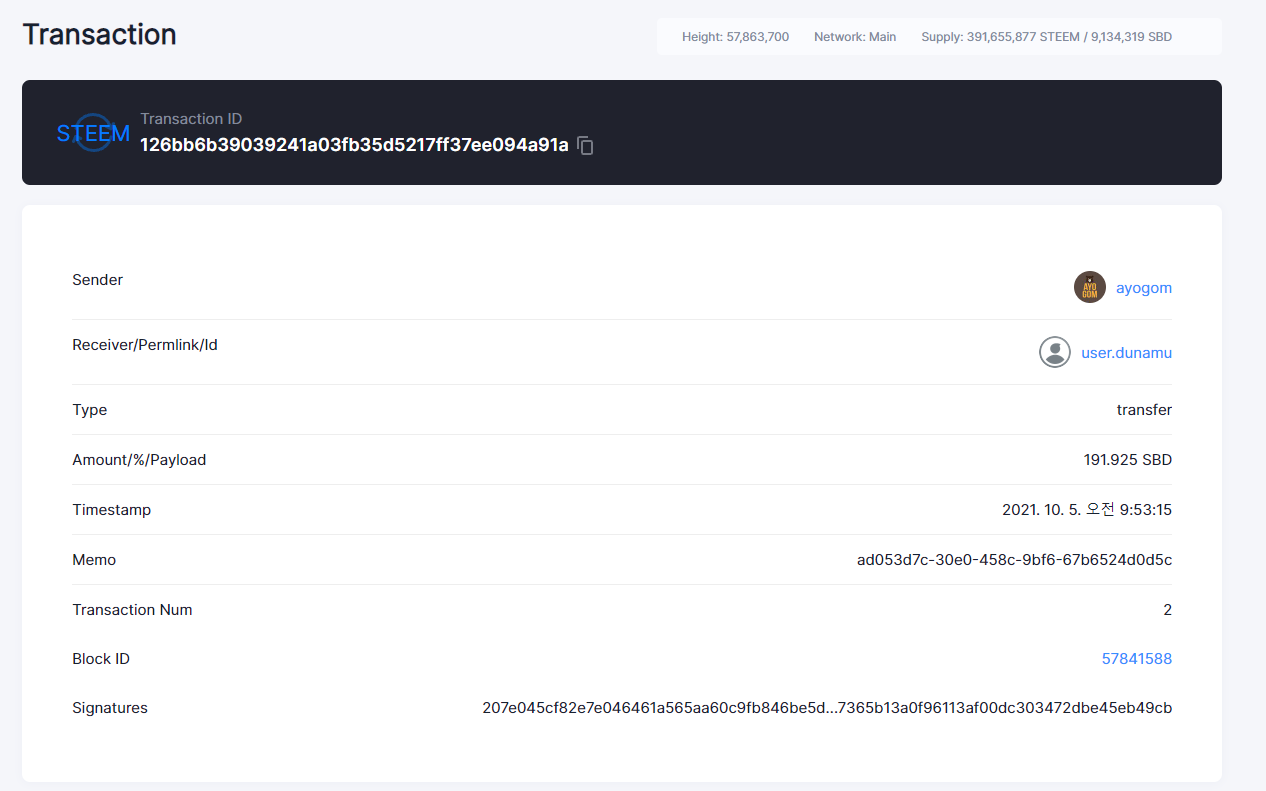Open the sender ayogom profile link
Viewport: 1266px width, 791px height.
[1144, 288]
